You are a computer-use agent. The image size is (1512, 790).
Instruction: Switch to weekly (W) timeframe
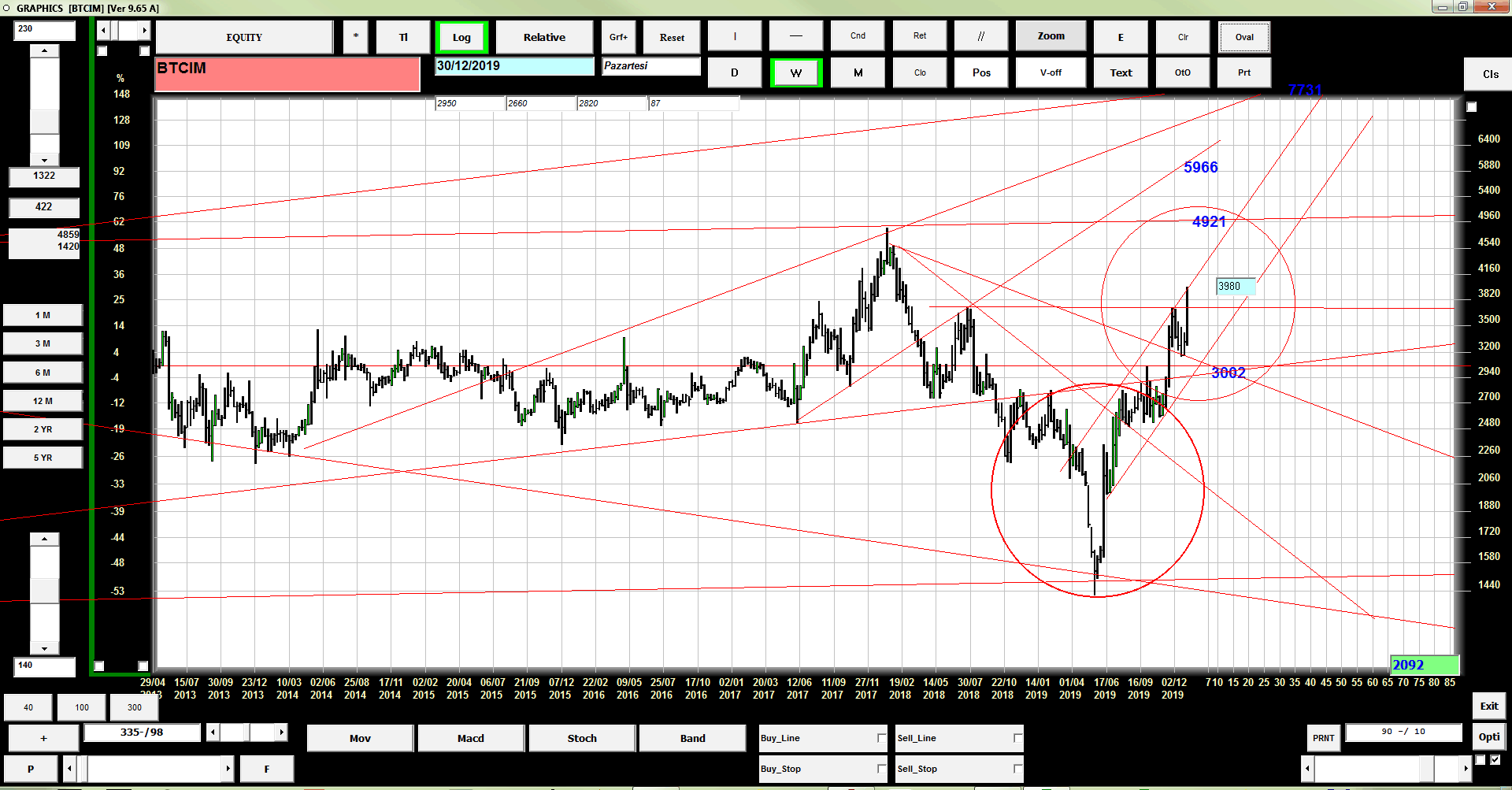click(x=796, y=72)
